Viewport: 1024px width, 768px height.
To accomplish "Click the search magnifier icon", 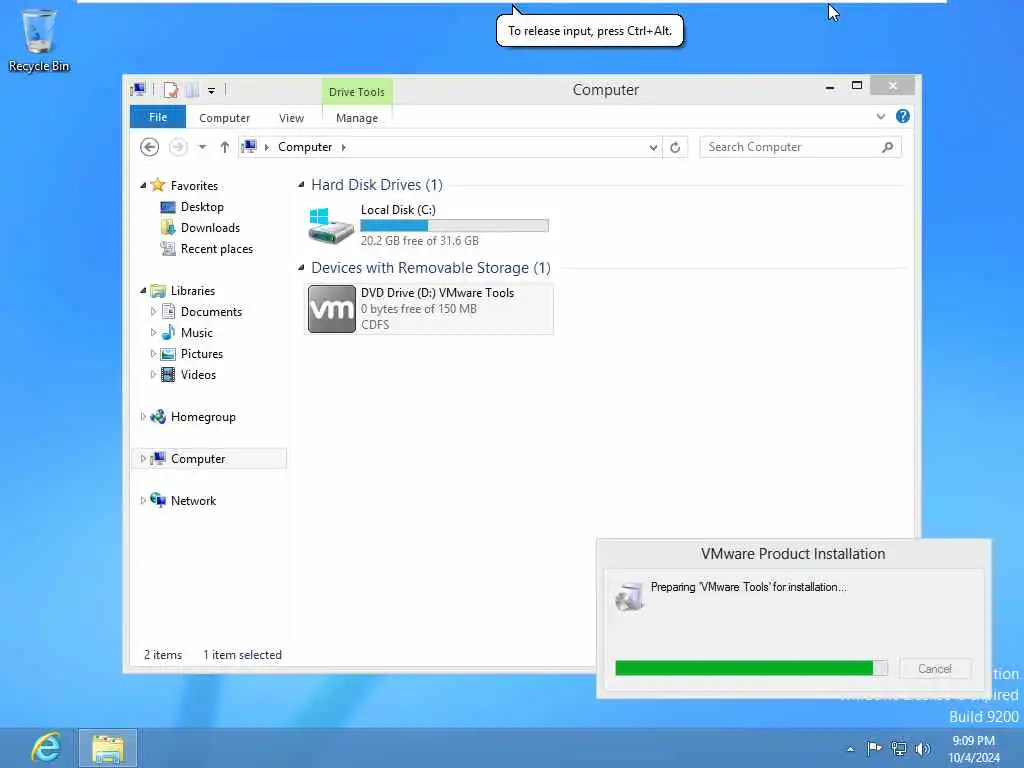I will tap(887, 147).
